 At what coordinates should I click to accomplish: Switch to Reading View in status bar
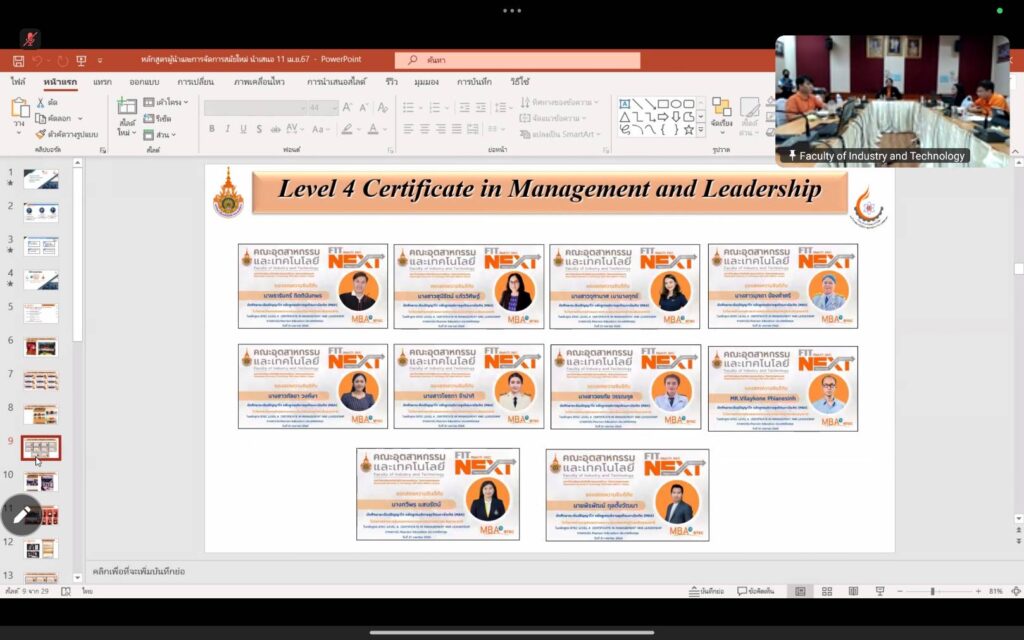coord(852,591)
